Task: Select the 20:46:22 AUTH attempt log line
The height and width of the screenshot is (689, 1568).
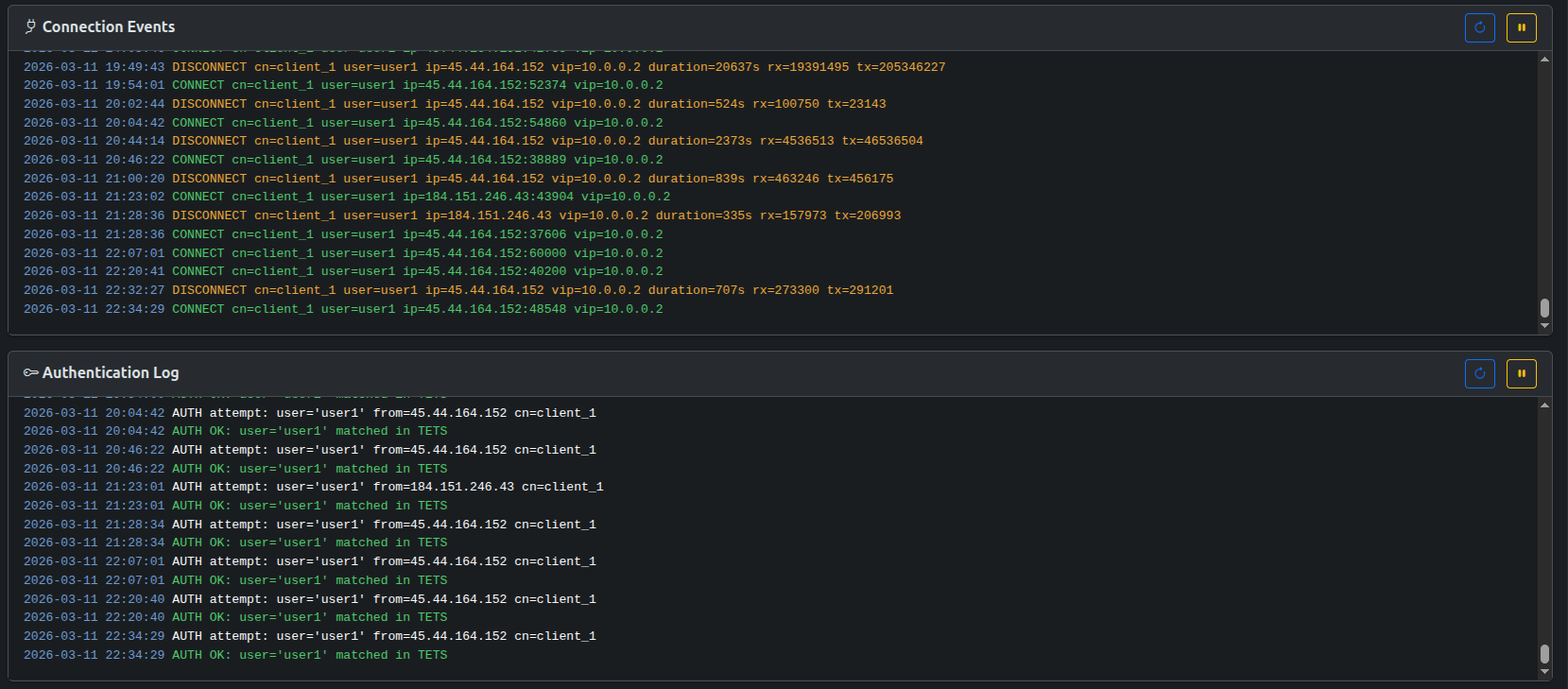Action: click(310, 450)
